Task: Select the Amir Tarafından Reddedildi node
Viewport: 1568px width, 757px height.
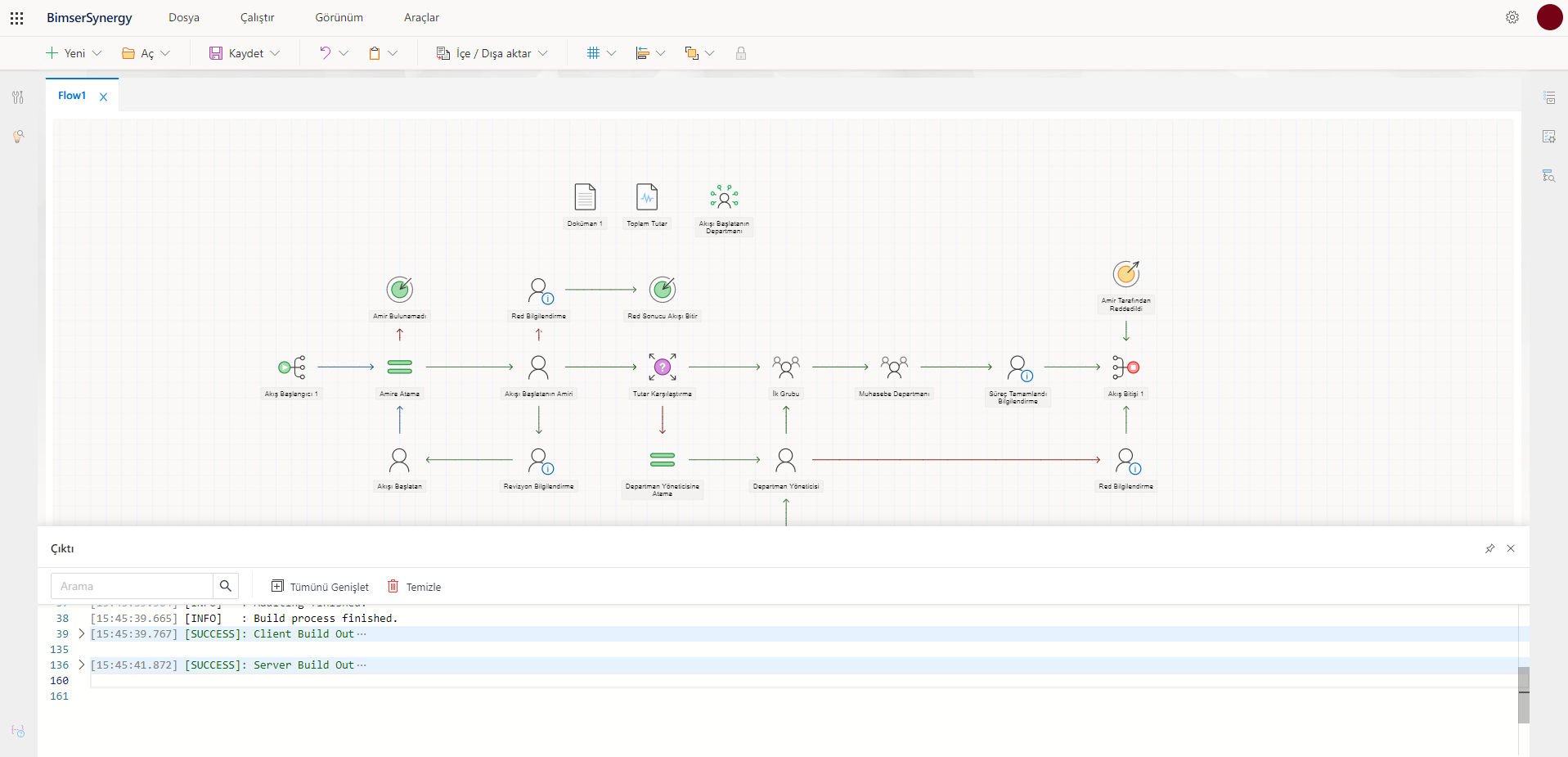Action: click(1126, 274)
